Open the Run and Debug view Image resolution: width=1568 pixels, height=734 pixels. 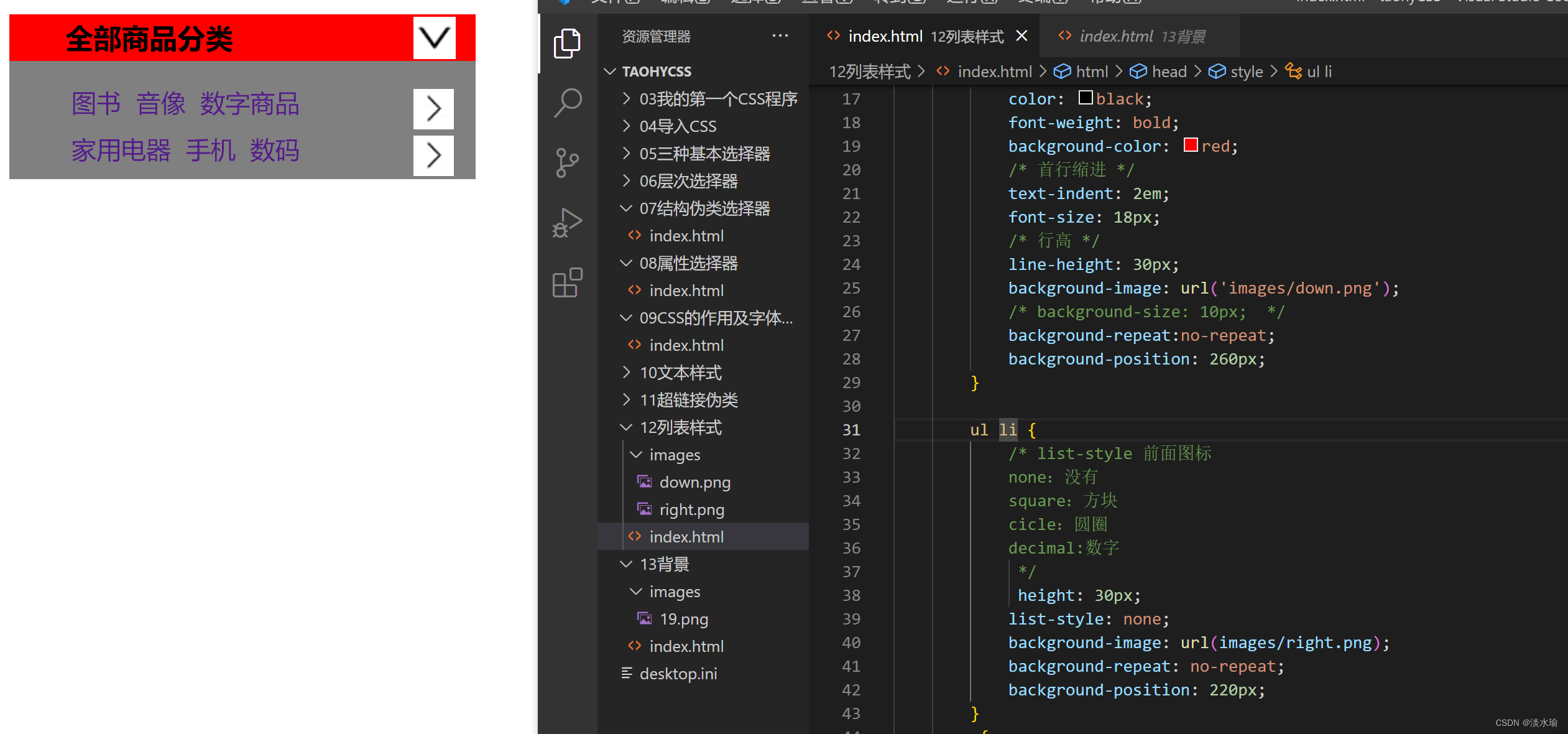click(567, 223)
